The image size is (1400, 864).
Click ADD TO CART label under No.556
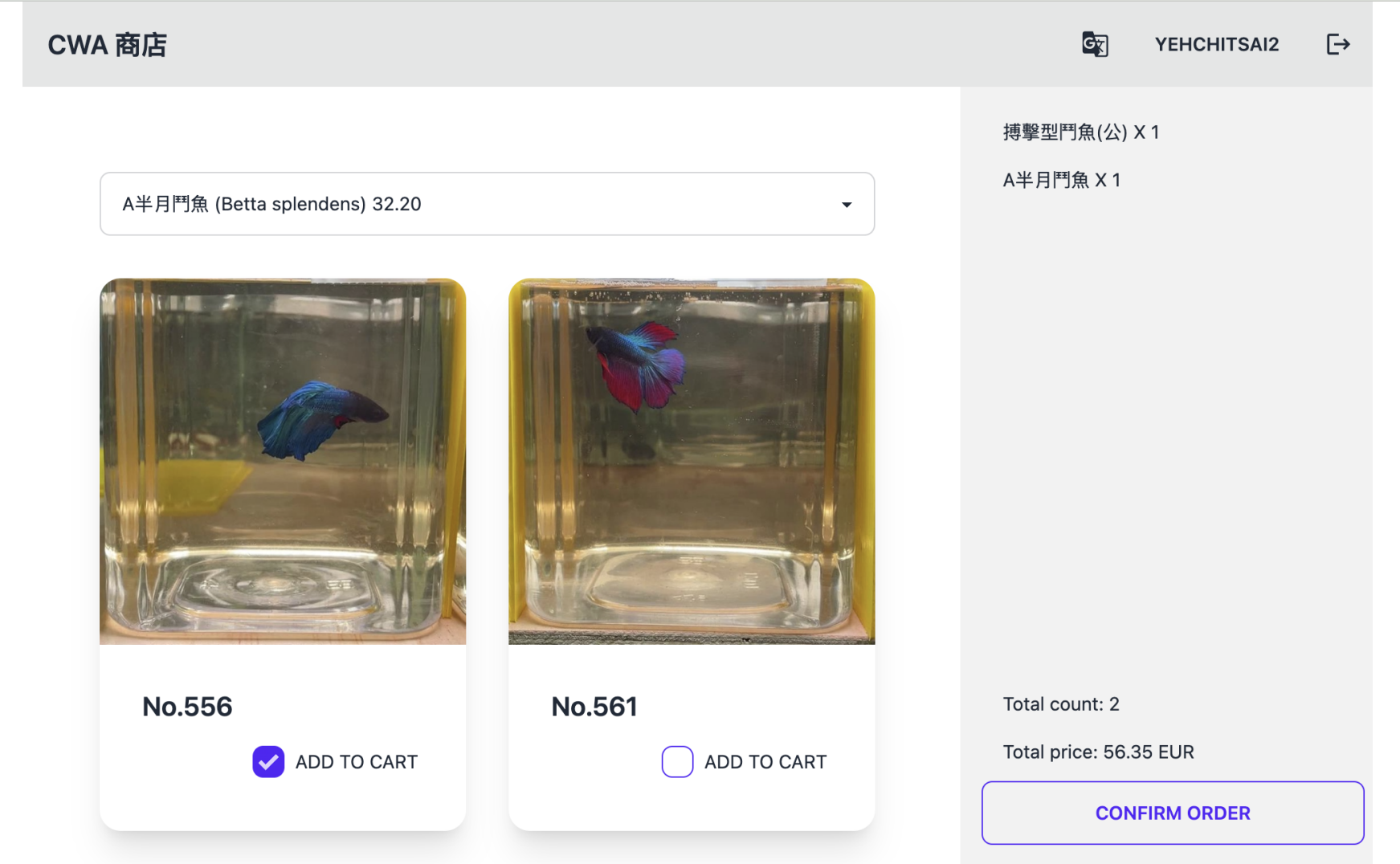coord(356,762)
